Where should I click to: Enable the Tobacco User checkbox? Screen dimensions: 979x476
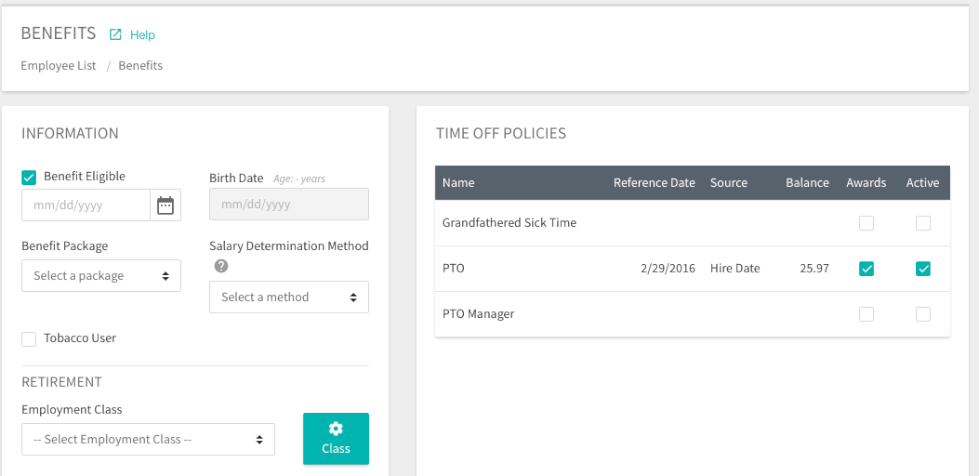(x=29, y=339)
